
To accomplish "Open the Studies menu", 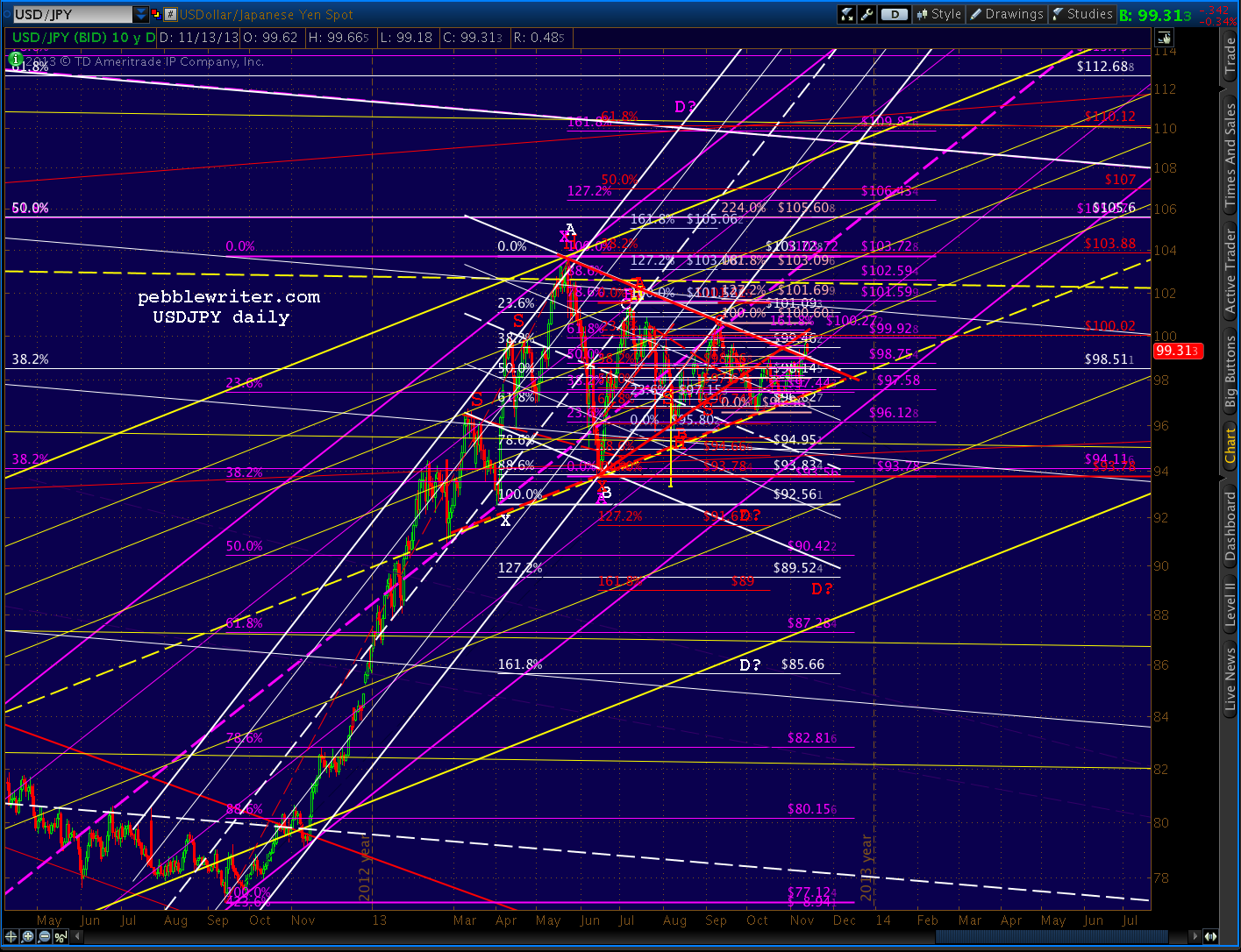I will coord(1082,14).
